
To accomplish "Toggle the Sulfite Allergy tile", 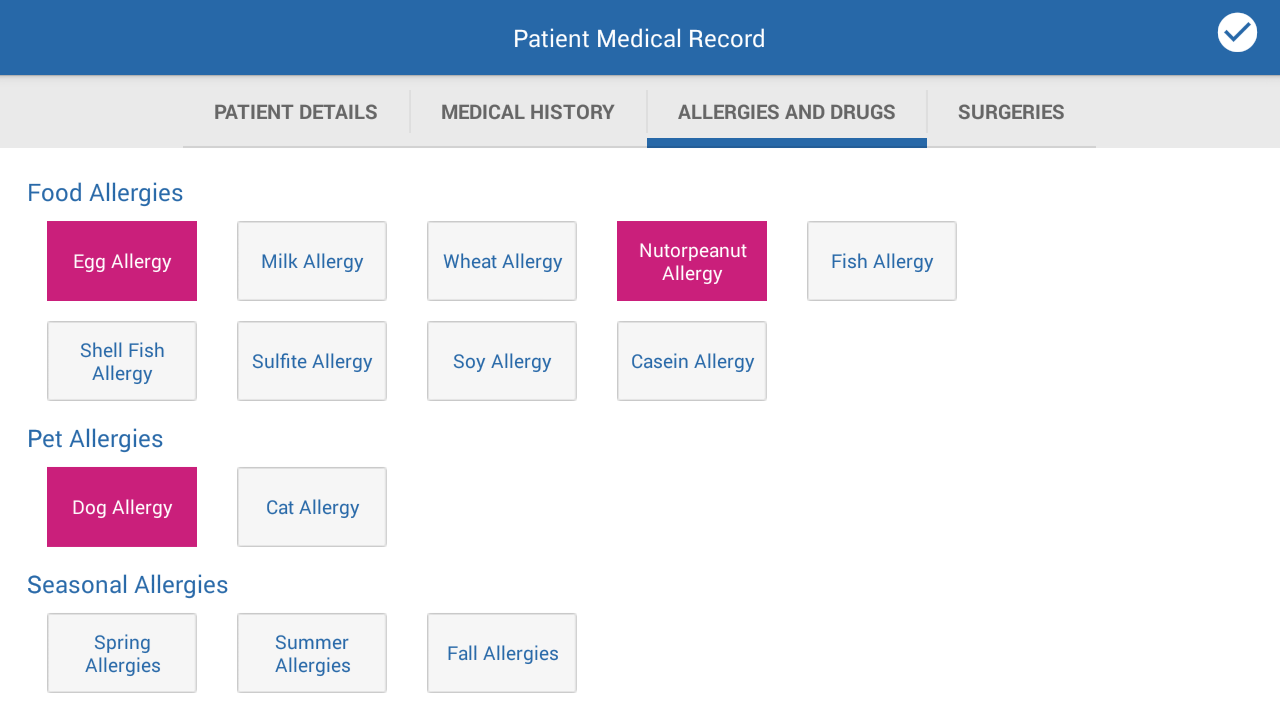I will pyautogui.click(x=312, y=361).
